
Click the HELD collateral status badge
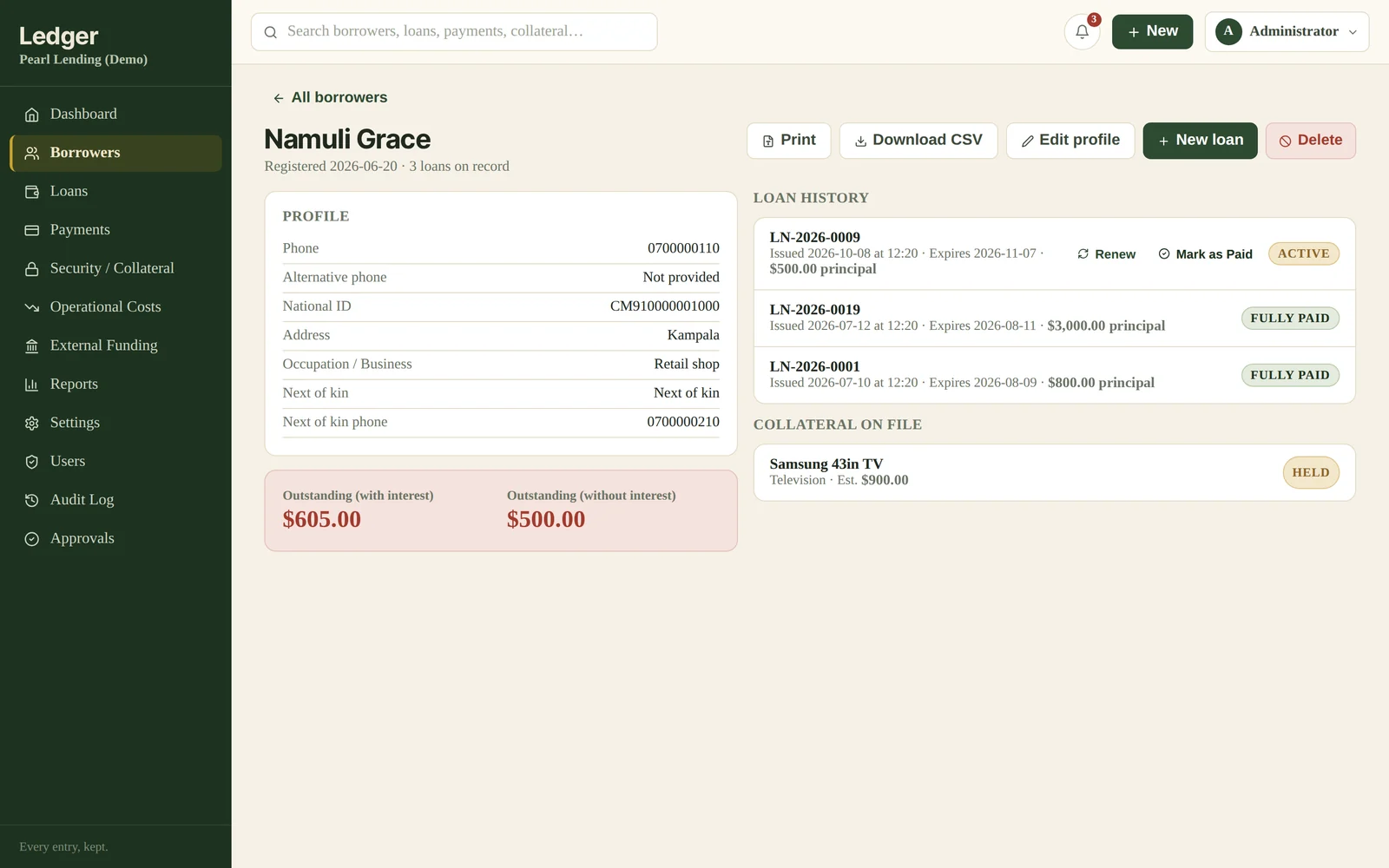coord(1311,473)
